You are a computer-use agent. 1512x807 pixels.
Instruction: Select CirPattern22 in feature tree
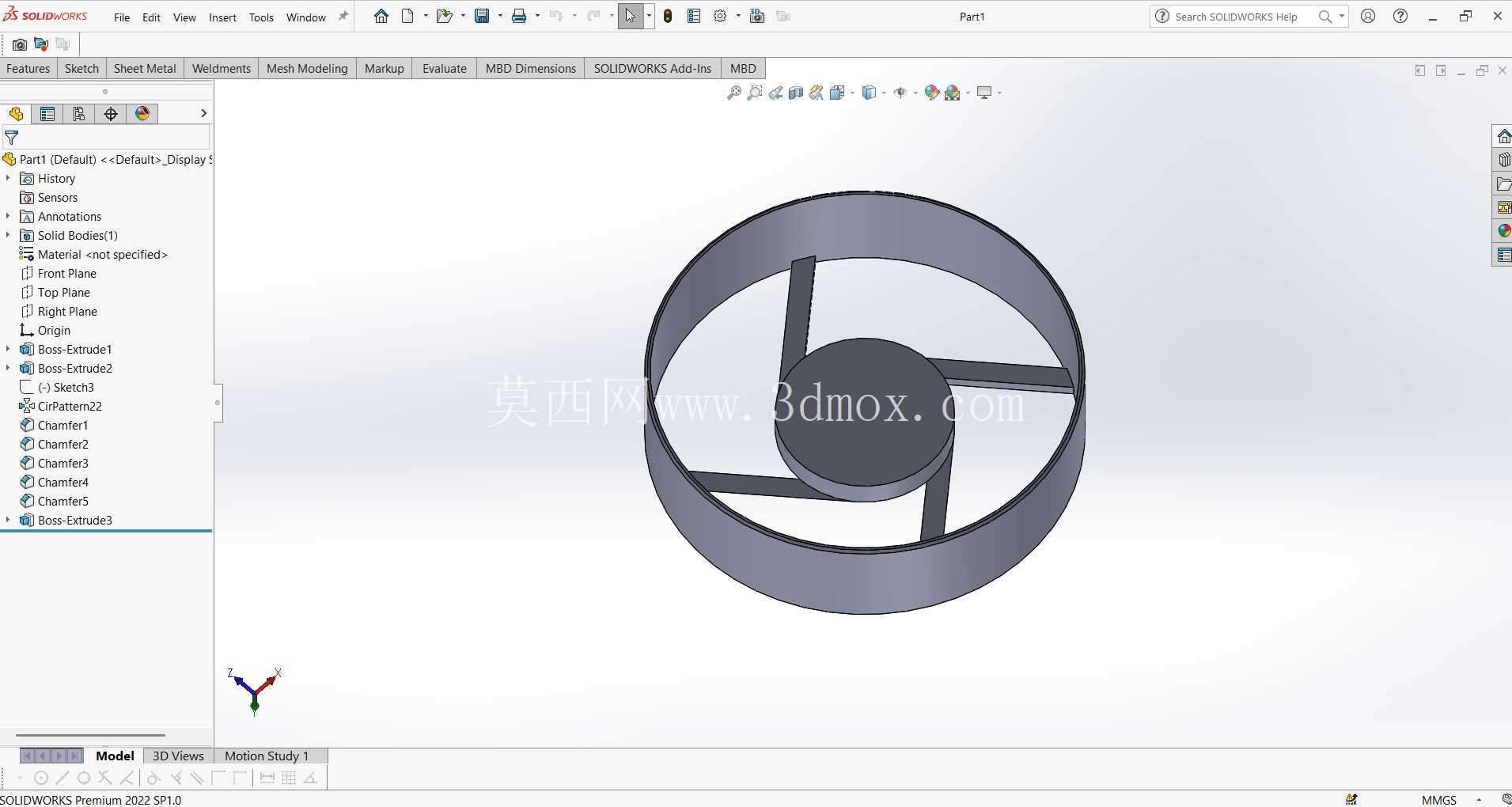[x=70, y=406]
